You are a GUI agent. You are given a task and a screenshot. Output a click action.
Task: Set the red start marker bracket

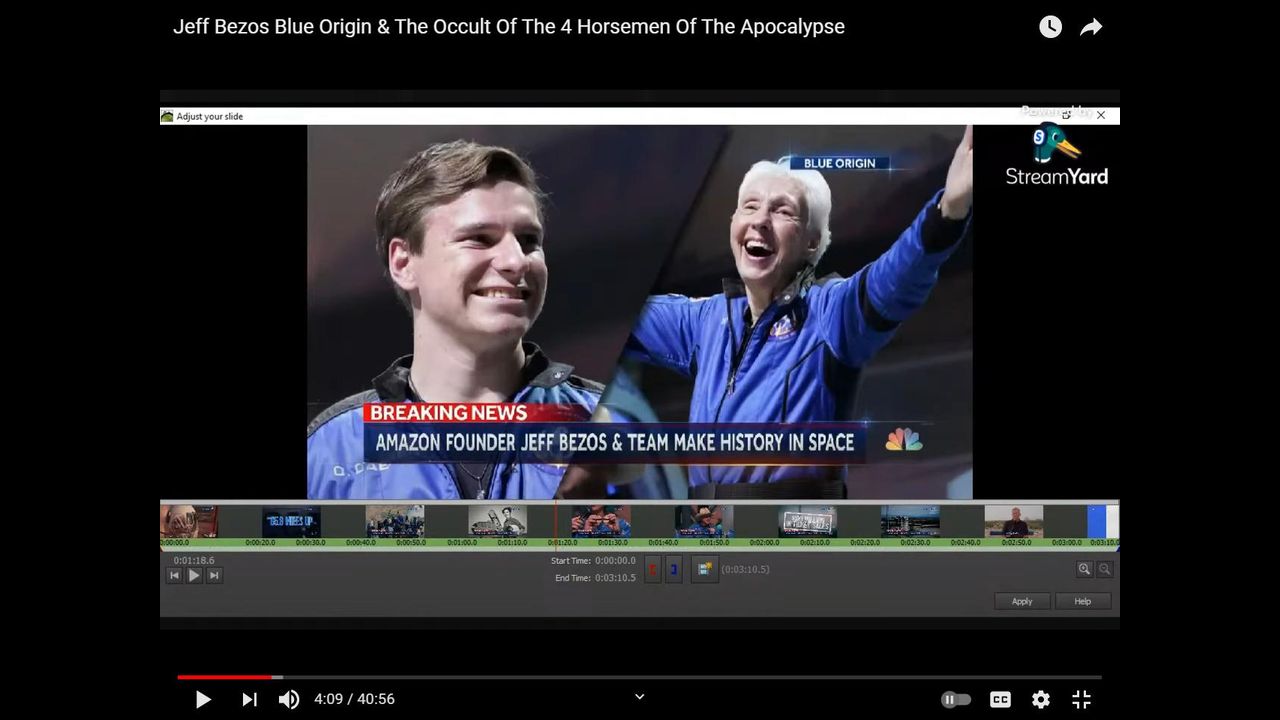tap(653, 569)
